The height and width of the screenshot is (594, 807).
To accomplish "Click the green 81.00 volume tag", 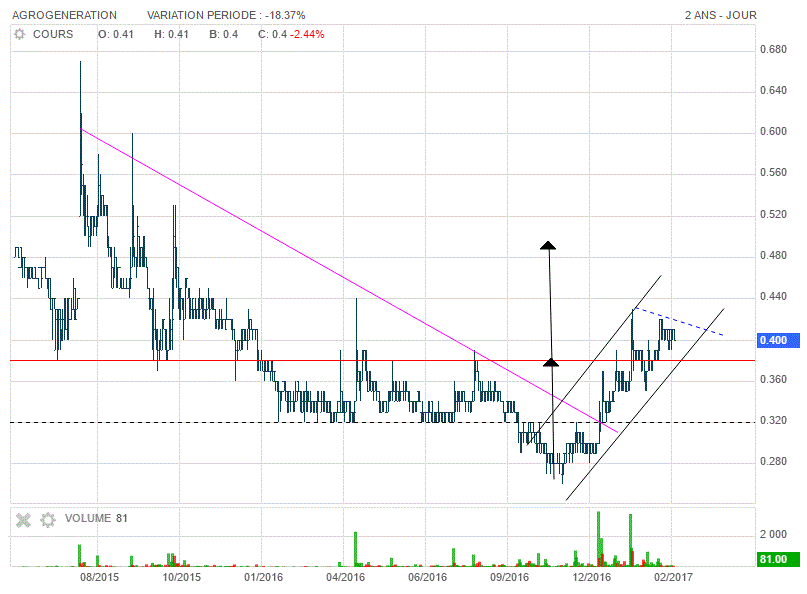I will tap(779, 559).
